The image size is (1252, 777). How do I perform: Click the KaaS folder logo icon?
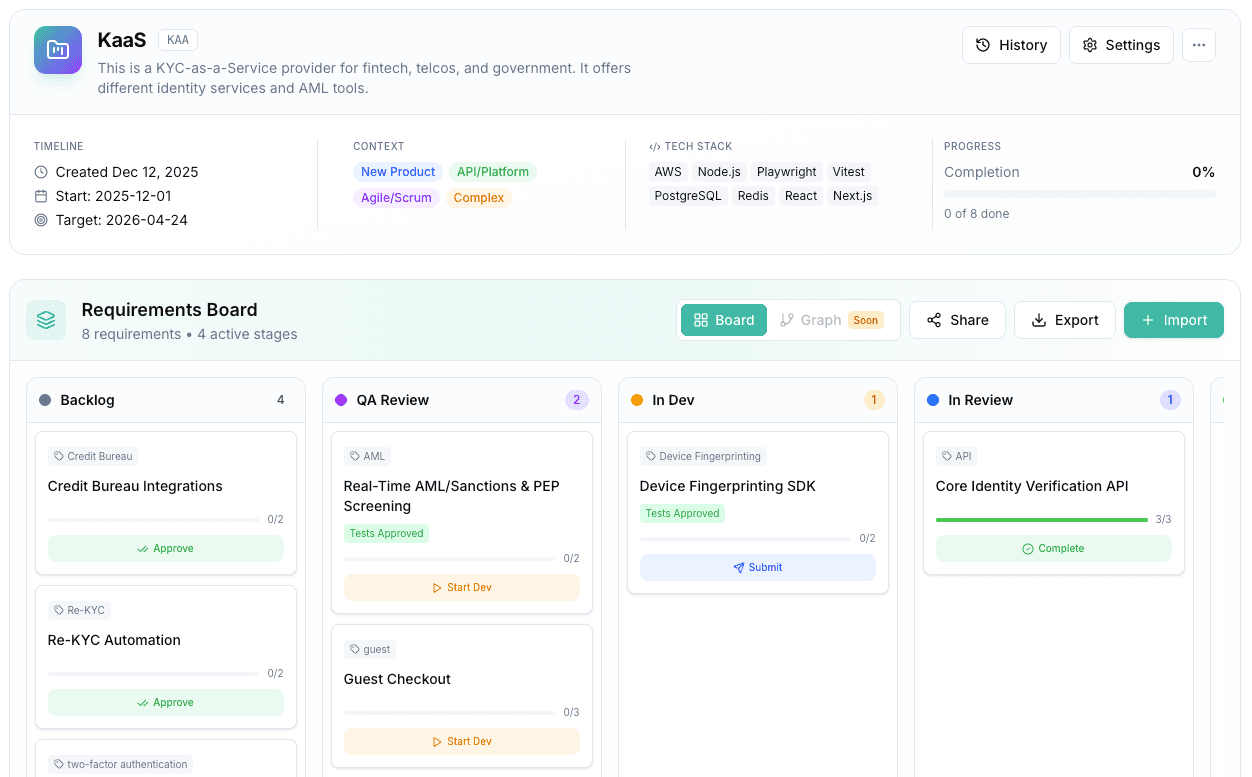point(57,50)
